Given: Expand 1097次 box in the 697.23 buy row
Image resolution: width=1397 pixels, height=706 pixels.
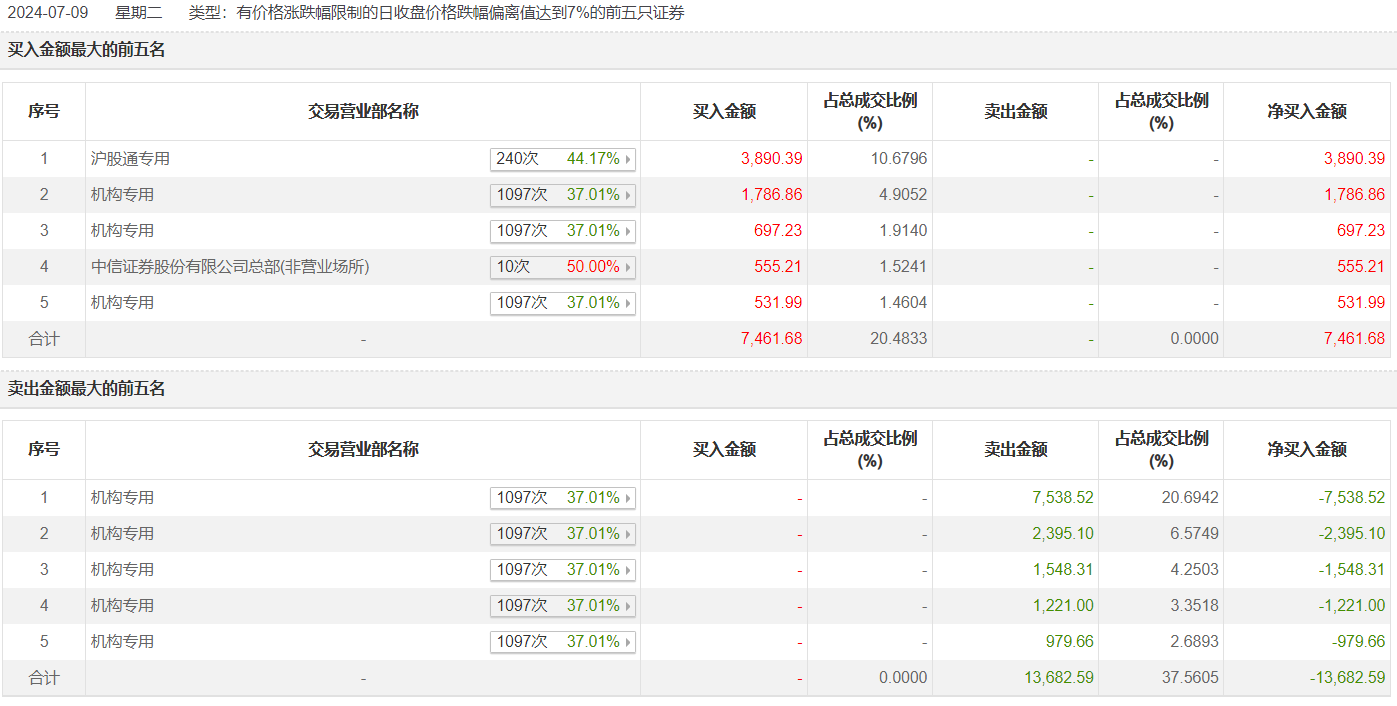Looking at the screenshot, I should pos(563,231).
